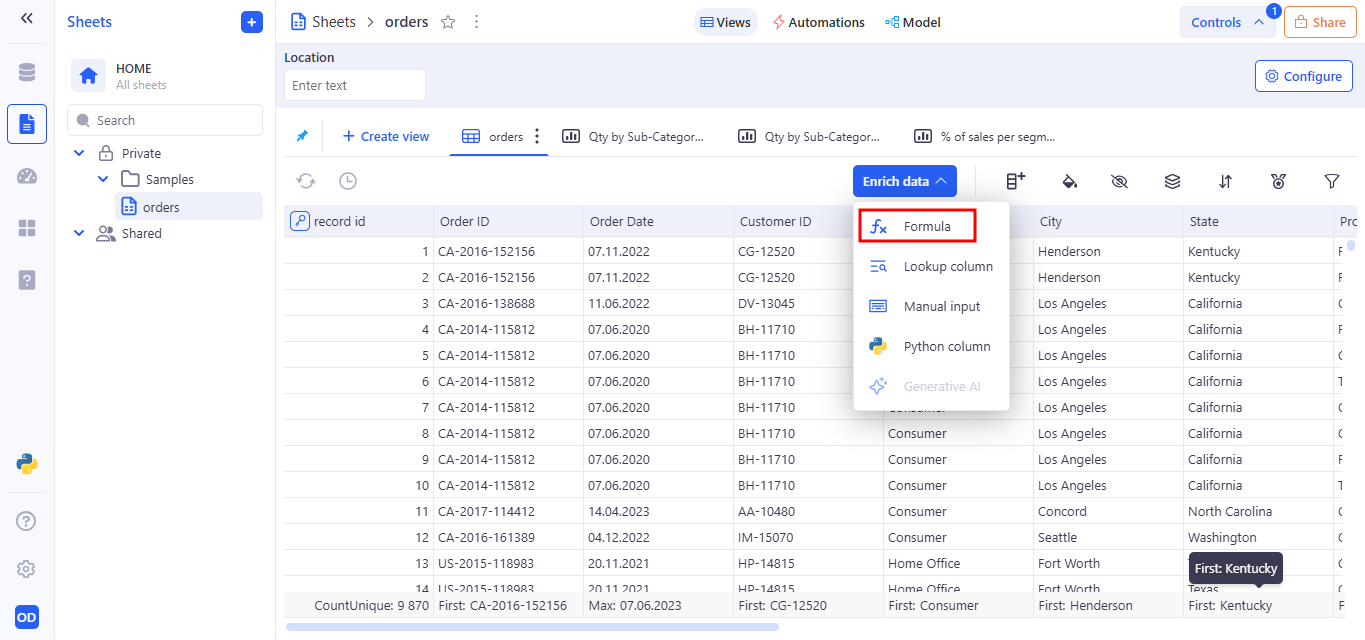Click the add column toolbar icon
This screenshot has width=1365, height=640.
1015,181
